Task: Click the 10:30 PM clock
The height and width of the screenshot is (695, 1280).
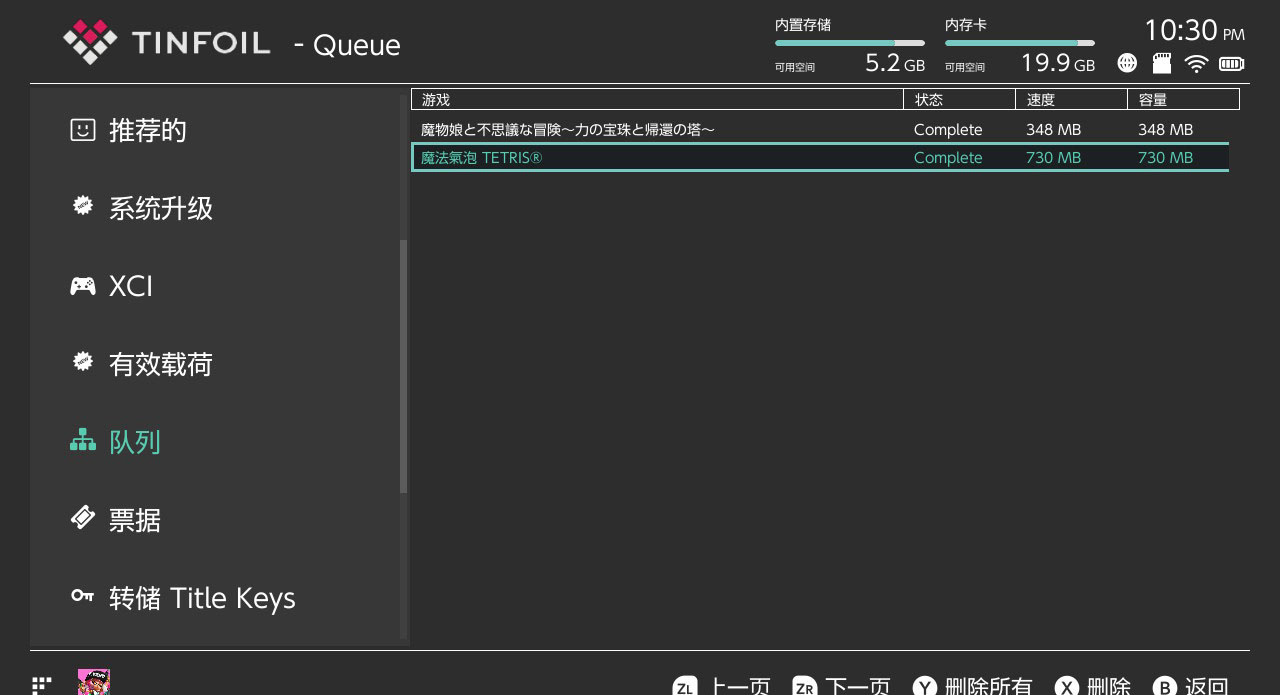Action: click(1194, 30)
